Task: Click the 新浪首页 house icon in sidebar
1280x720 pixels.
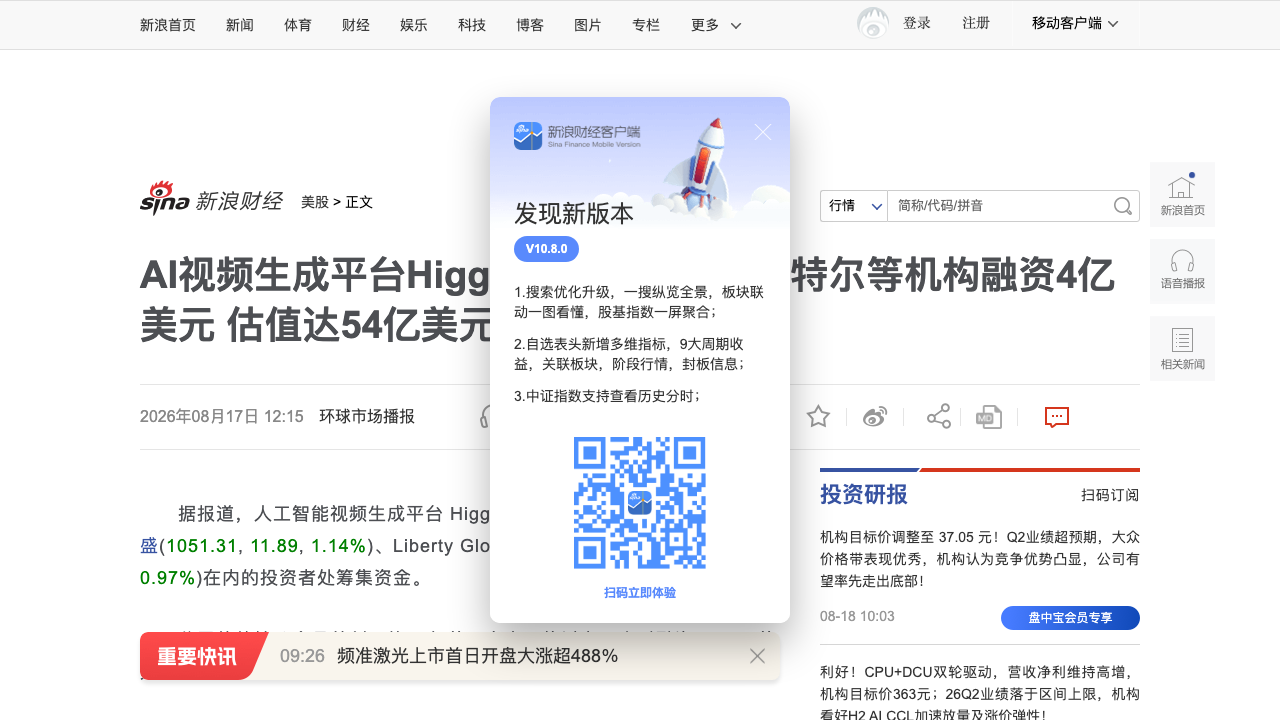Action: pyautogui.click(x=1182, y=194)
